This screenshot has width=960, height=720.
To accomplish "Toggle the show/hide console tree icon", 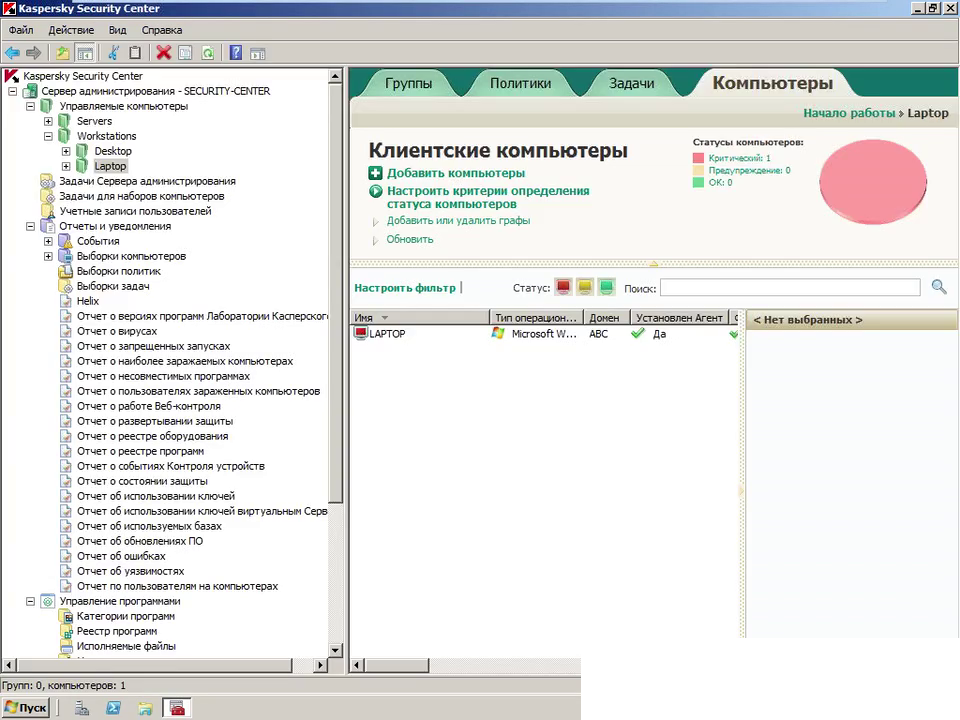I will click(85, 53).
